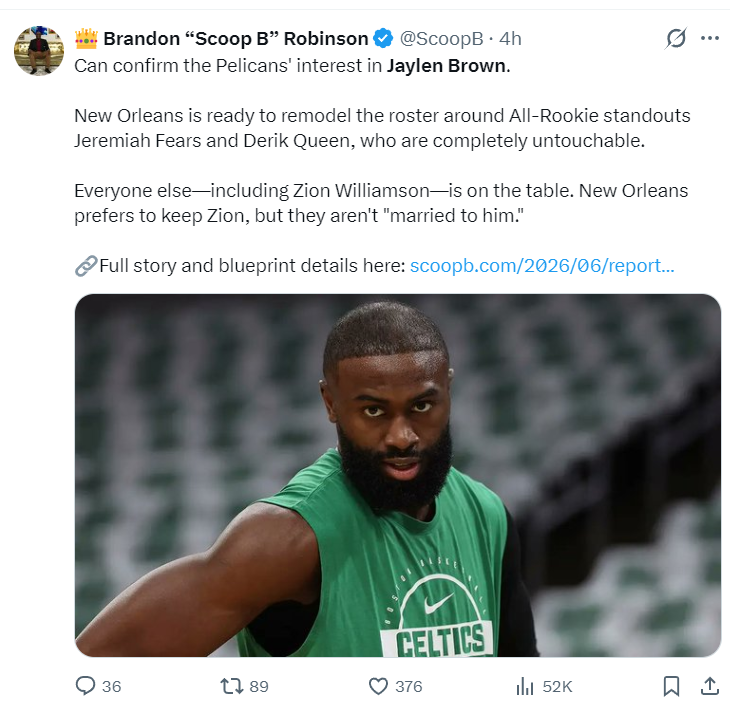Open view analytics bar chart icon
Viewport: 730px width, 713px height.
[525, 686]
